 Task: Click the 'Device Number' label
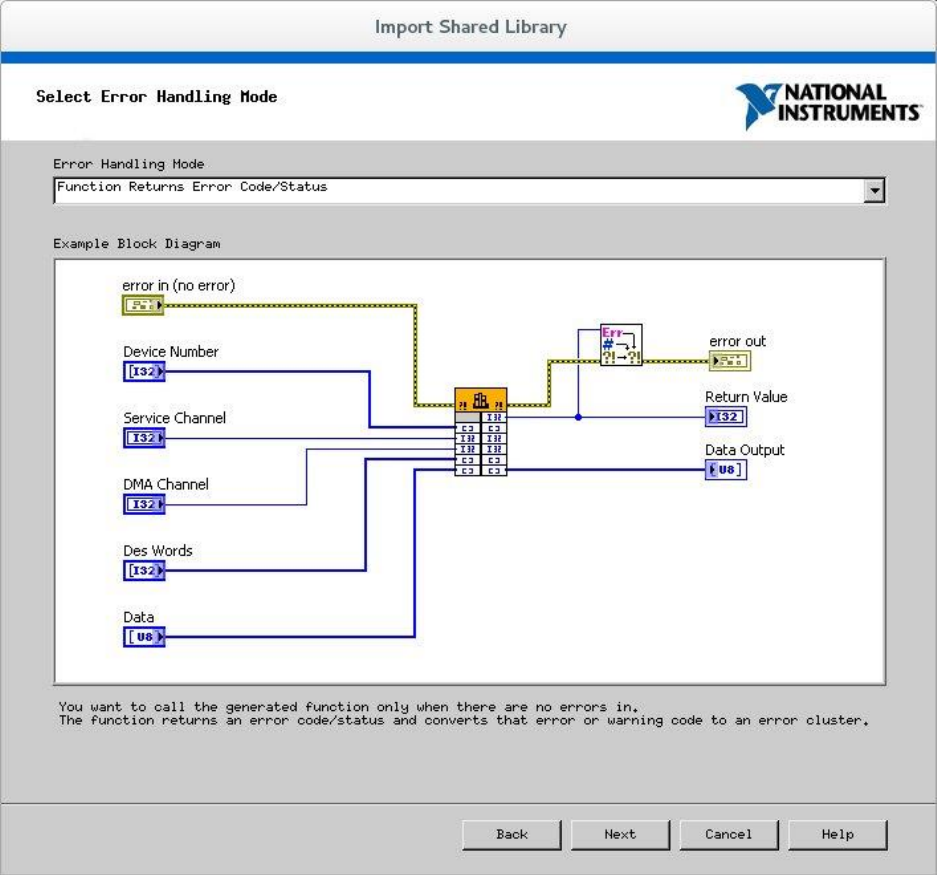[171, 352]
